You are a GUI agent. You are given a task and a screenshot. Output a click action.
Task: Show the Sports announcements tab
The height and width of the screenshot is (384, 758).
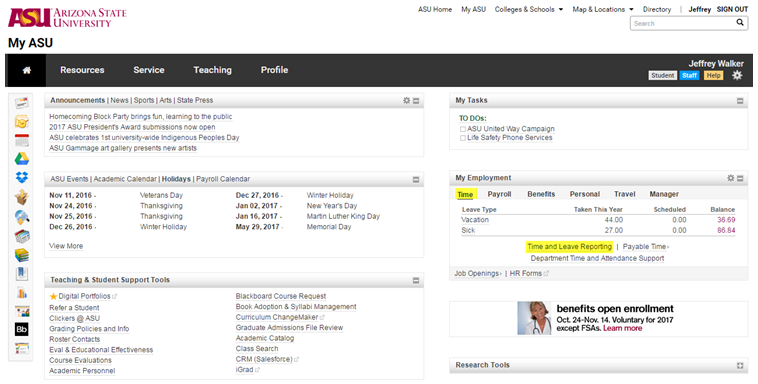[x=144, y=100]
